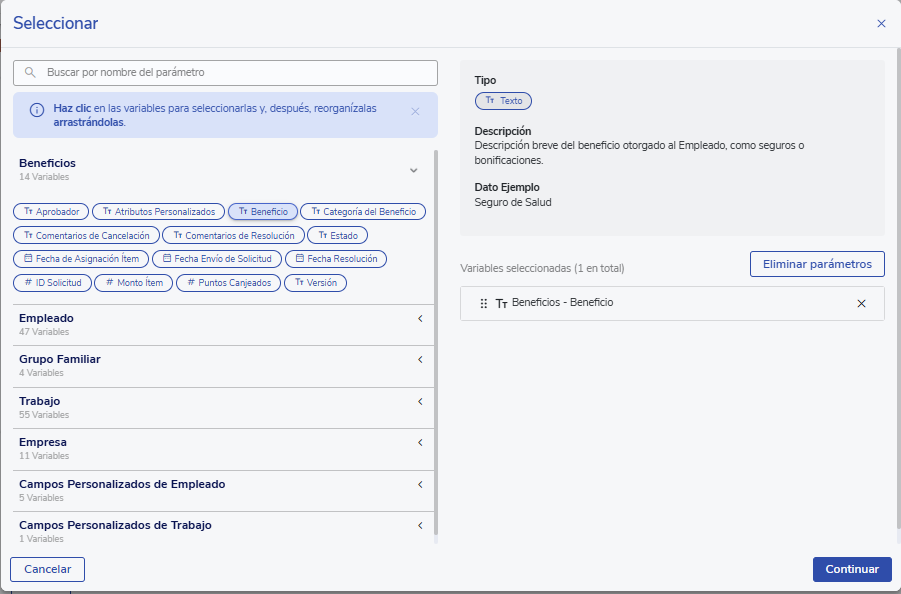
Task: Remove Beneficios - Beneficio from selected variables
Action: pyautogui.click(x=861, y=303)
